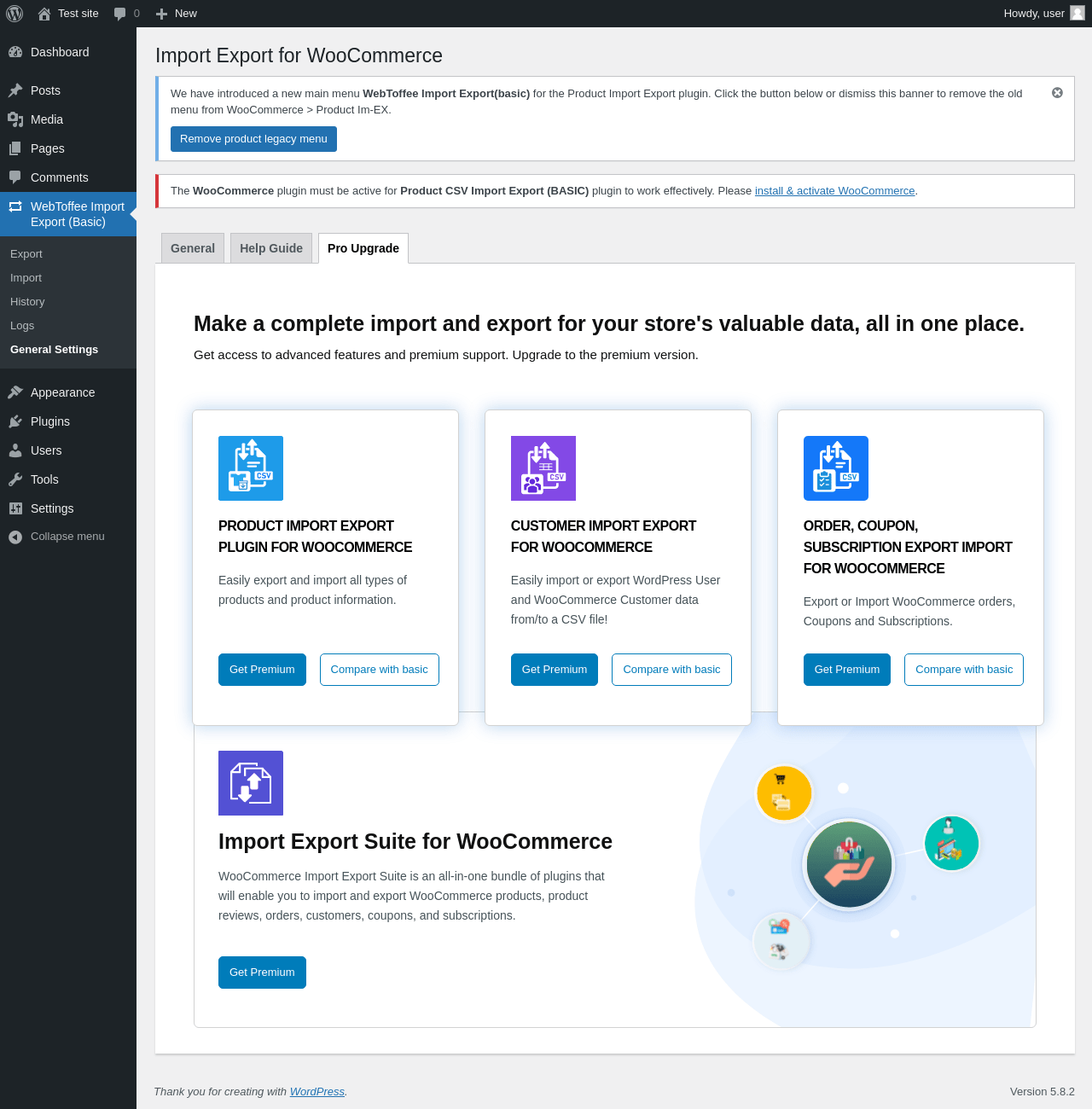Click the WordPress logo icon

15,14
